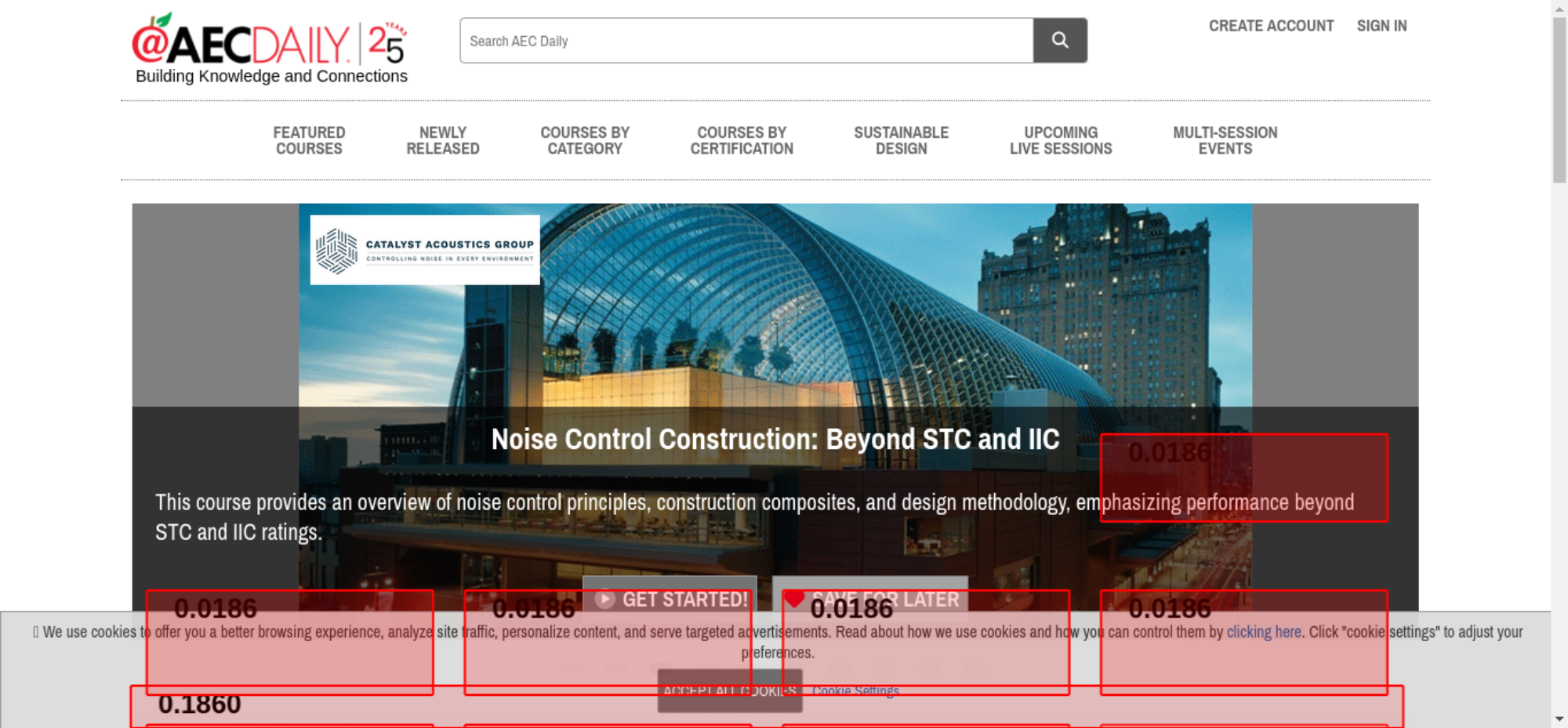Open Courses by Category
This screenshot has height=728, width=1568.
(x=585, y=141)
